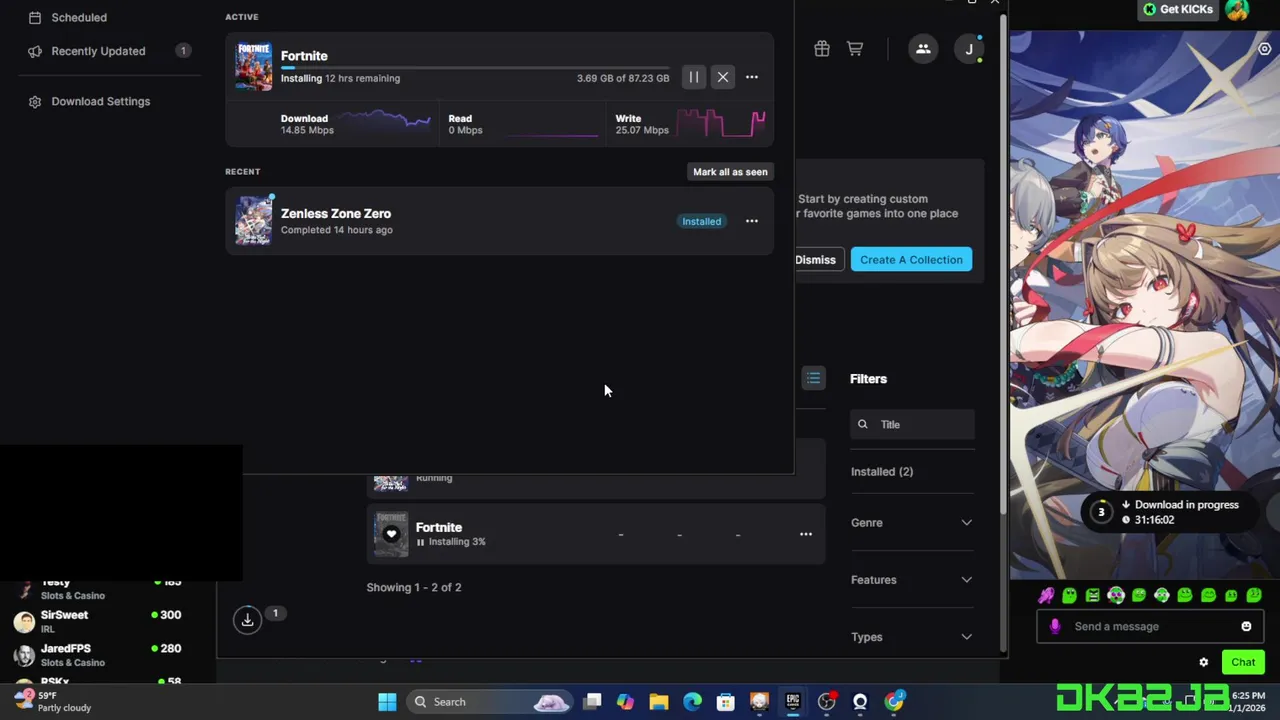
Task: Open the Scheduled downloads section
Action: point(68,17)
